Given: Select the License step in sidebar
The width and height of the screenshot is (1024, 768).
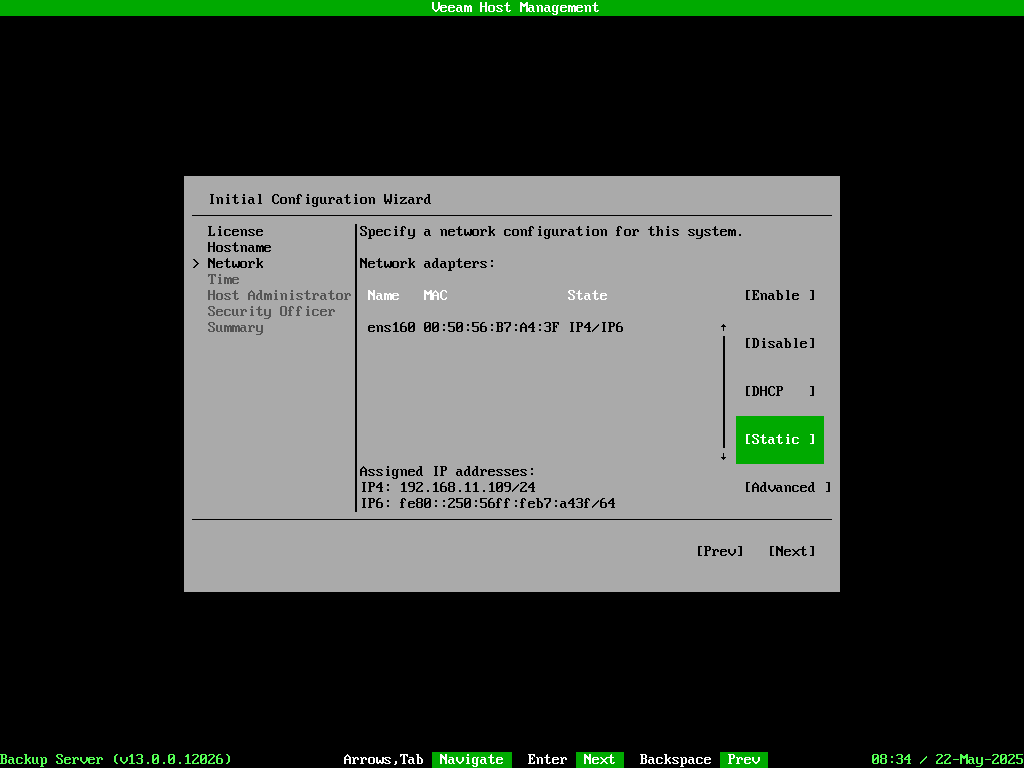Looking at the screenshot, I should click(x=235, y=231).
